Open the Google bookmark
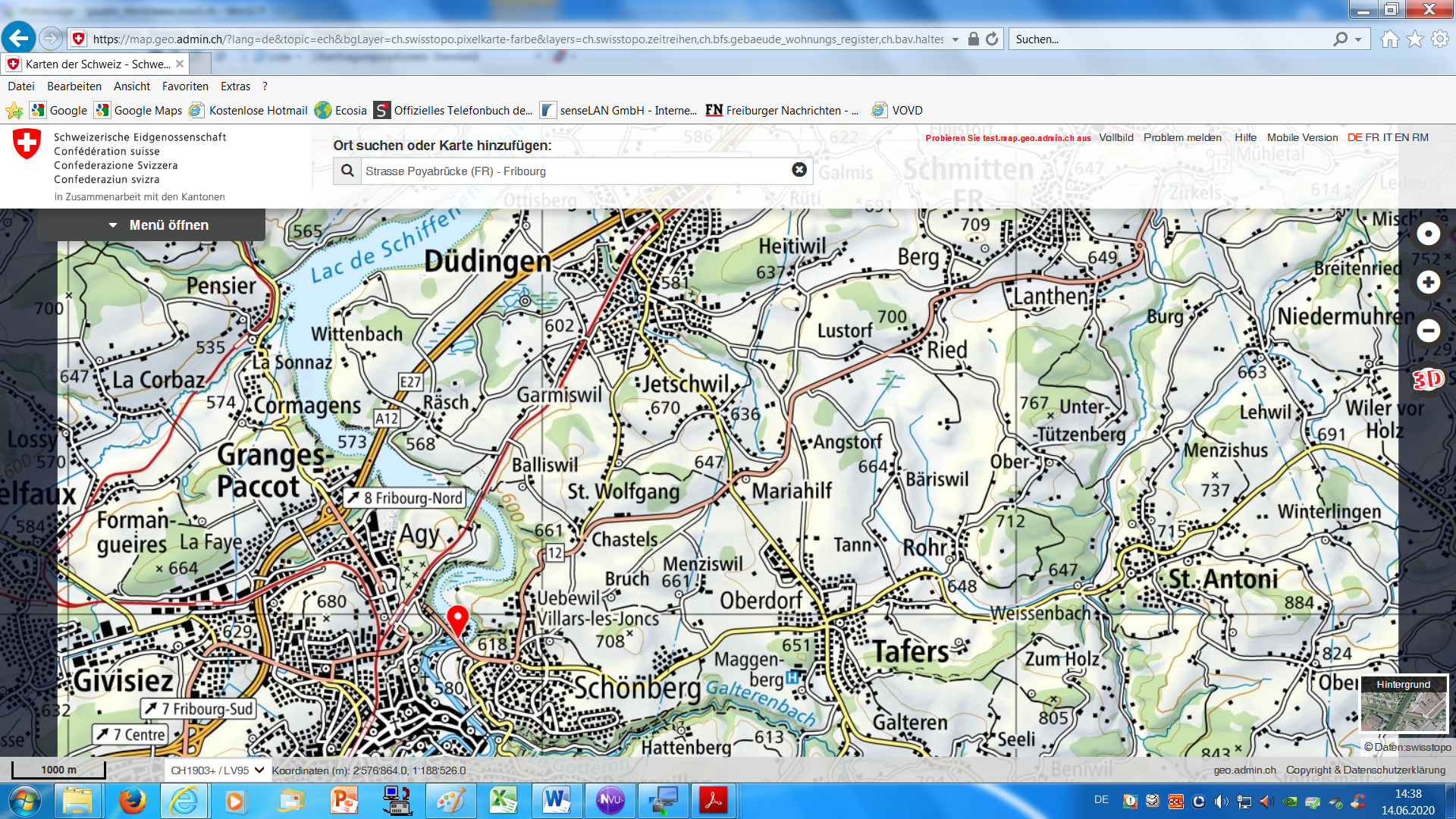Image resolution: width=1456 pixels, height=819 pixels. [59, 111]
